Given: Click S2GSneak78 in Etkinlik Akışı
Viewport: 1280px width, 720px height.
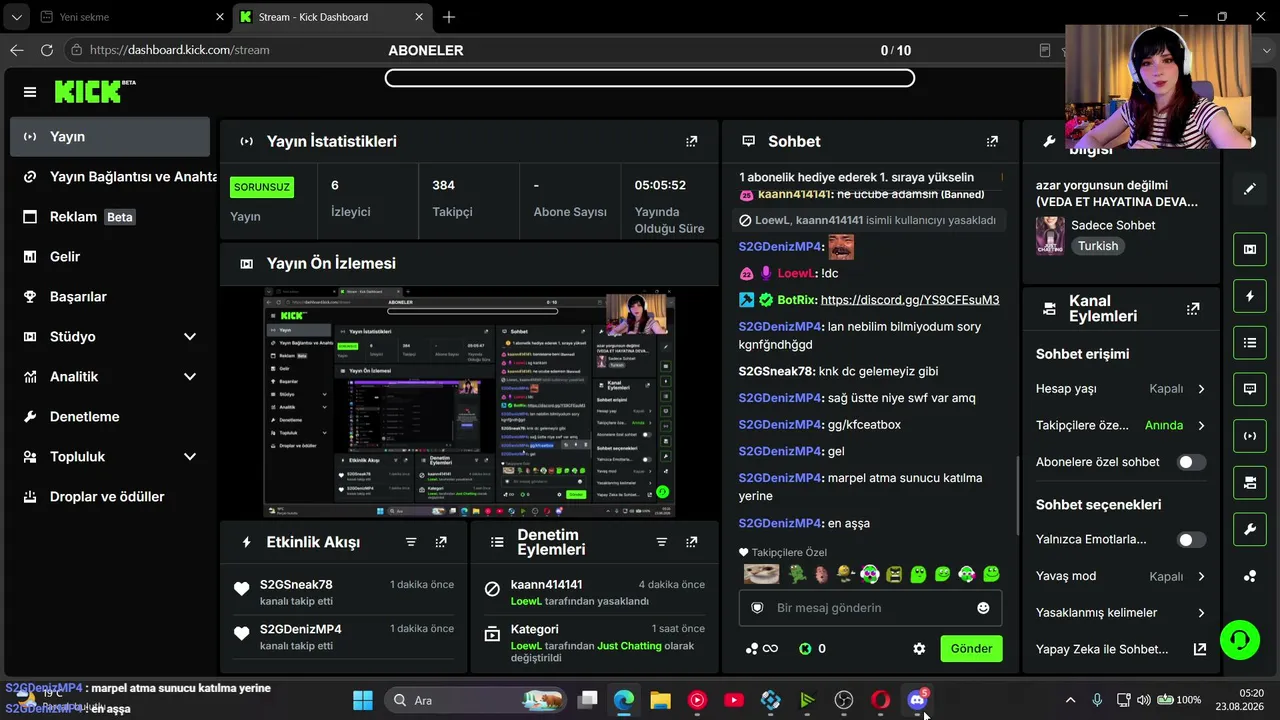Looking at the screenshot, I should point(296,585).
